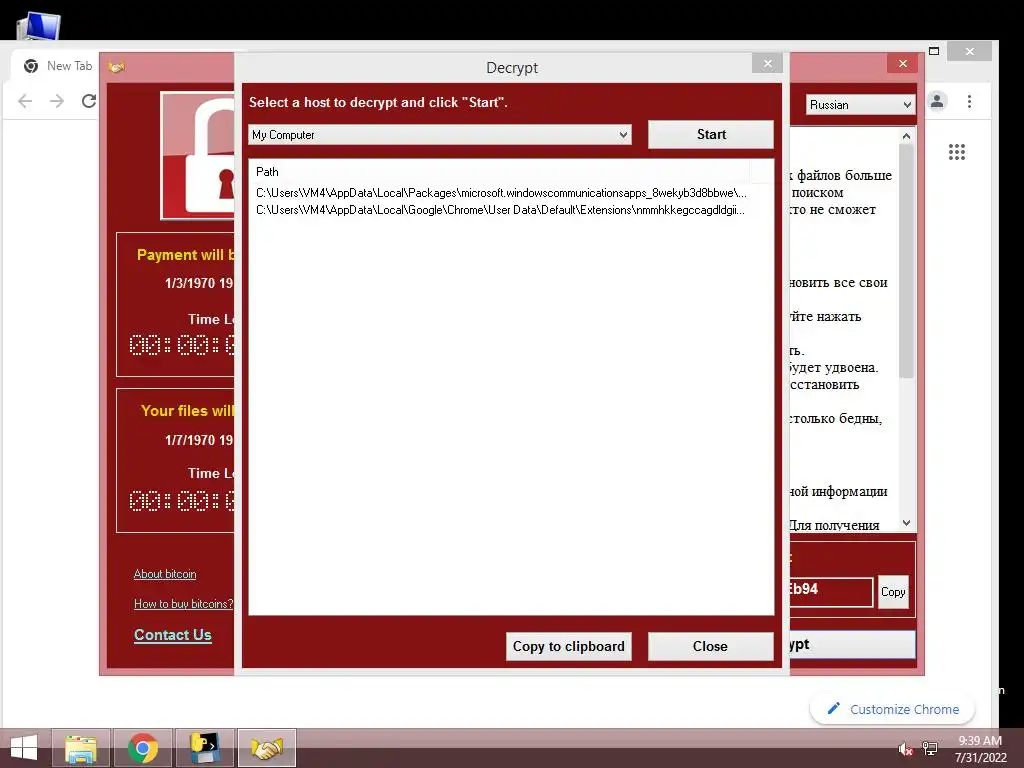Restore down the Chrome window
The width and height of the screenshot is (1024, 768).
pyautogui.click(x=934, y=51)
